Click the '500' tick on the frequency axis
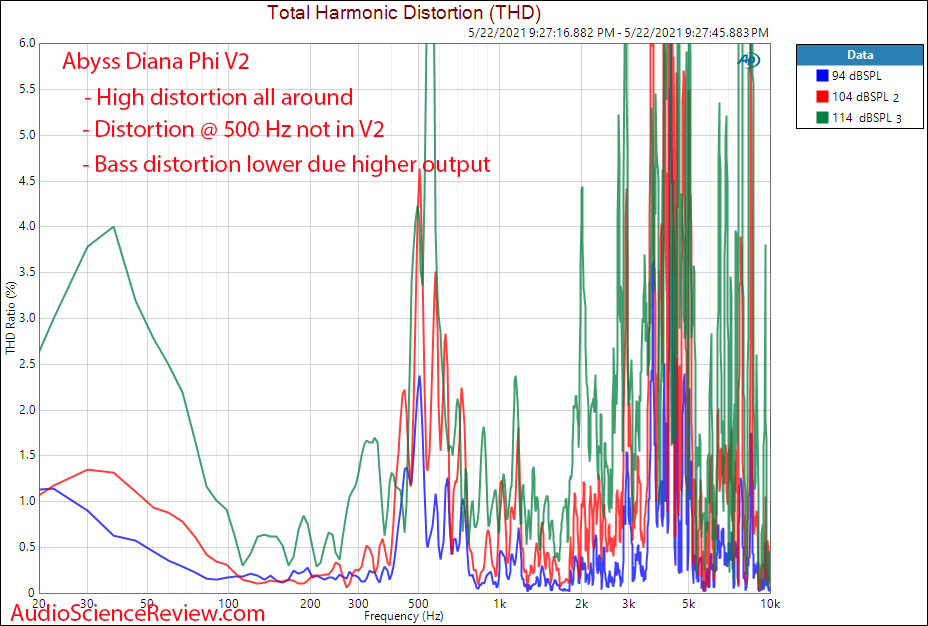Image resolution: width=928 pixels, height=626 pixels. point(418,604)
